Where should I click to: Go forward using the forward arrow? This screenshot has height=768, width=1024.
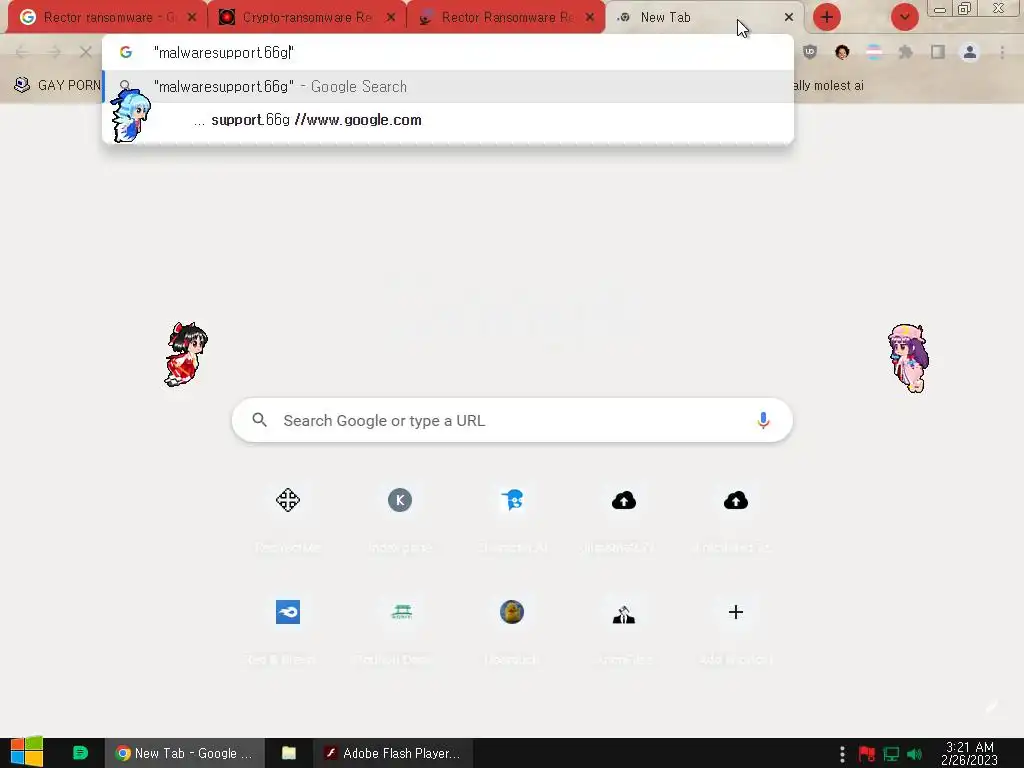point(54,52)
